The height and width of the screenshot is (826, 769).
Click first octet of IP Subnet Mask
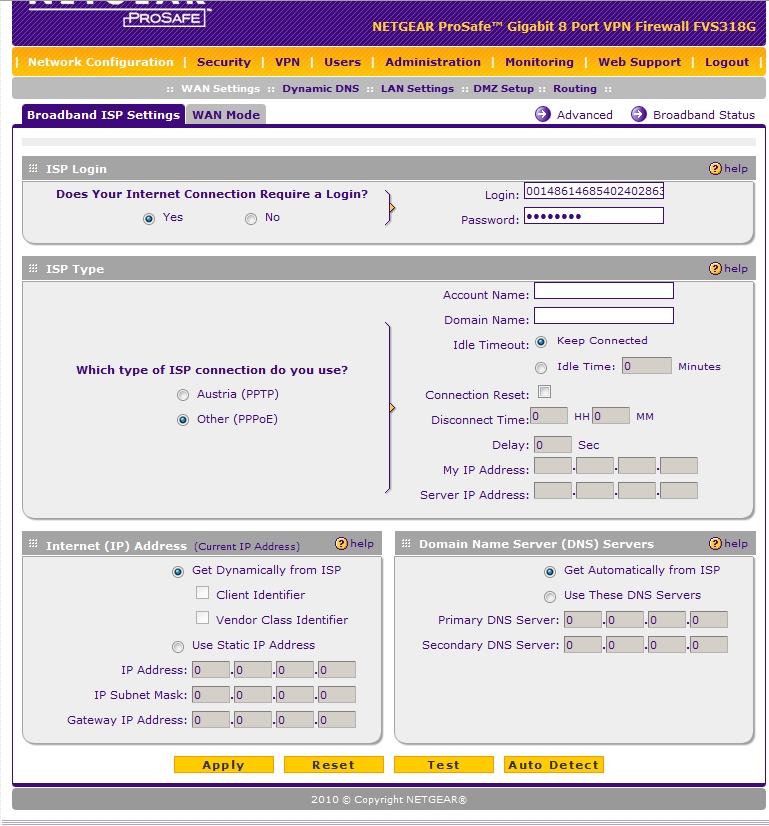click(x=211, y=694)
